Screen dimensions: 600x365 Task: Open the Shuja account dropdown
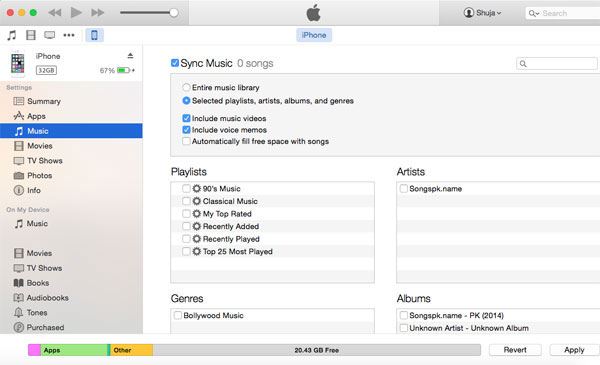482,13
